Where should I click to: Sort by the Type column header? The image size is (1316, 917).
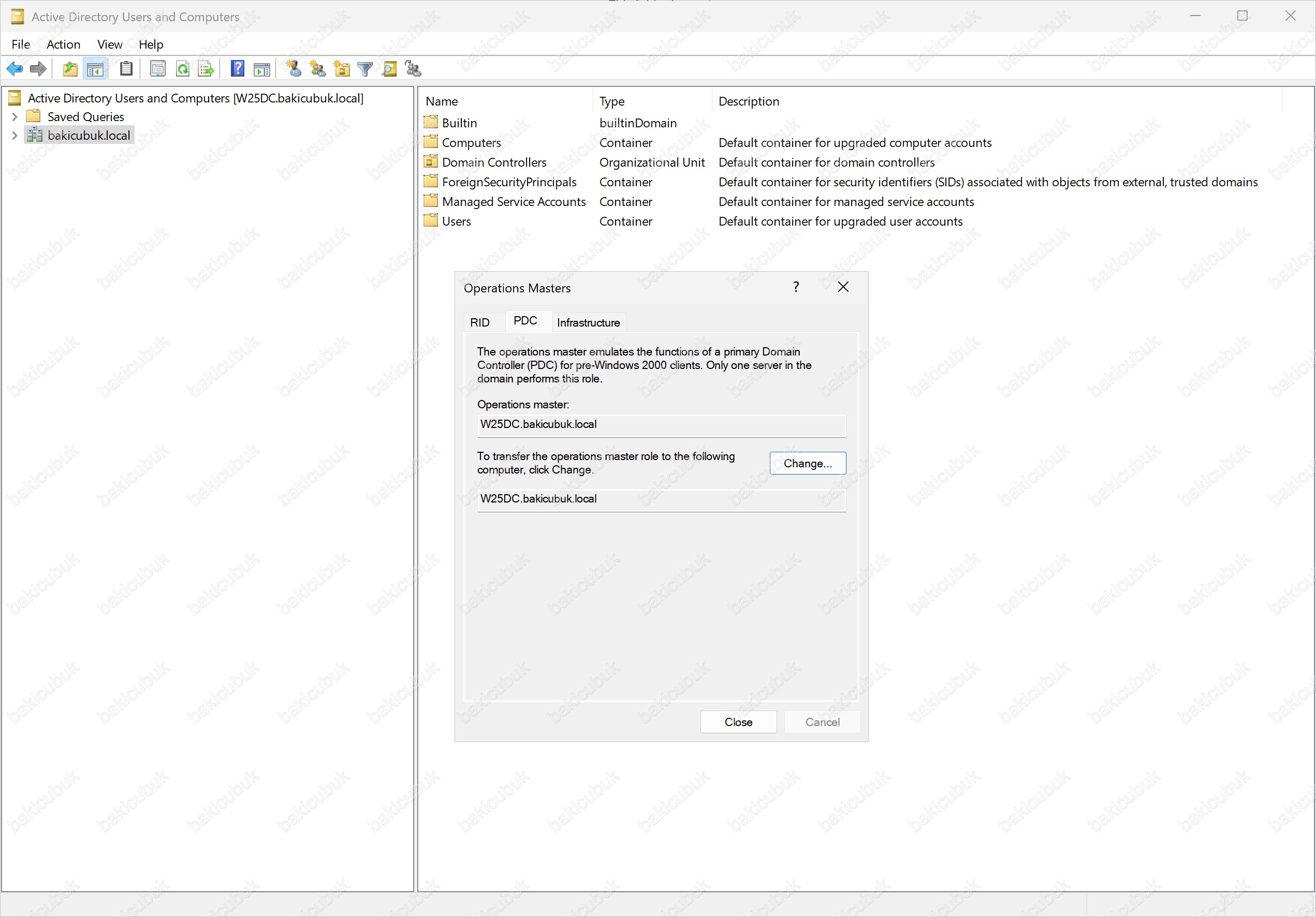point(653,101)
